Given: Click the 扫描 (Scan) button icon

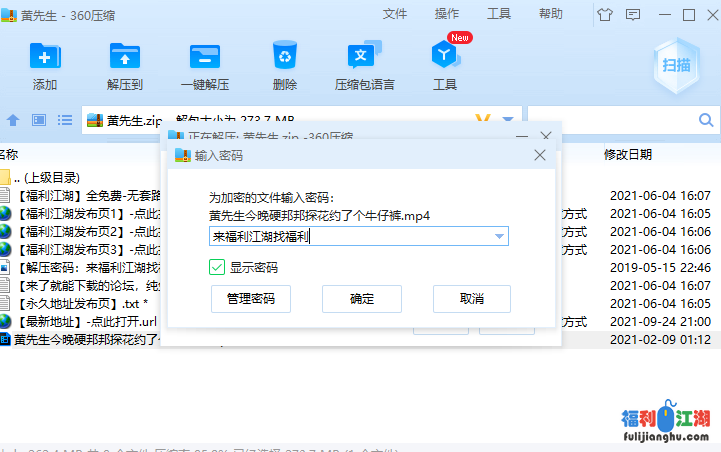Looking at the screenshot, I should (676, 64).
